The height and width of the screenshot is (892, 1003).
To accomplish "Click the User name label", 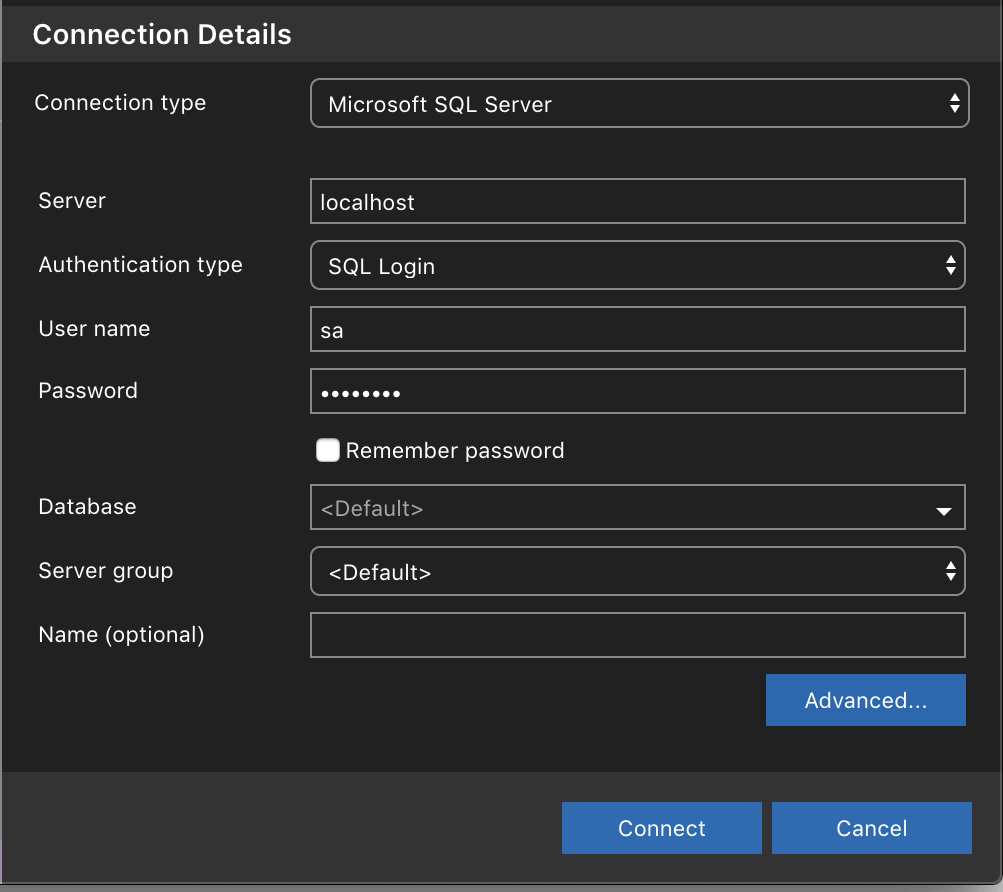I will pos(94,329).
